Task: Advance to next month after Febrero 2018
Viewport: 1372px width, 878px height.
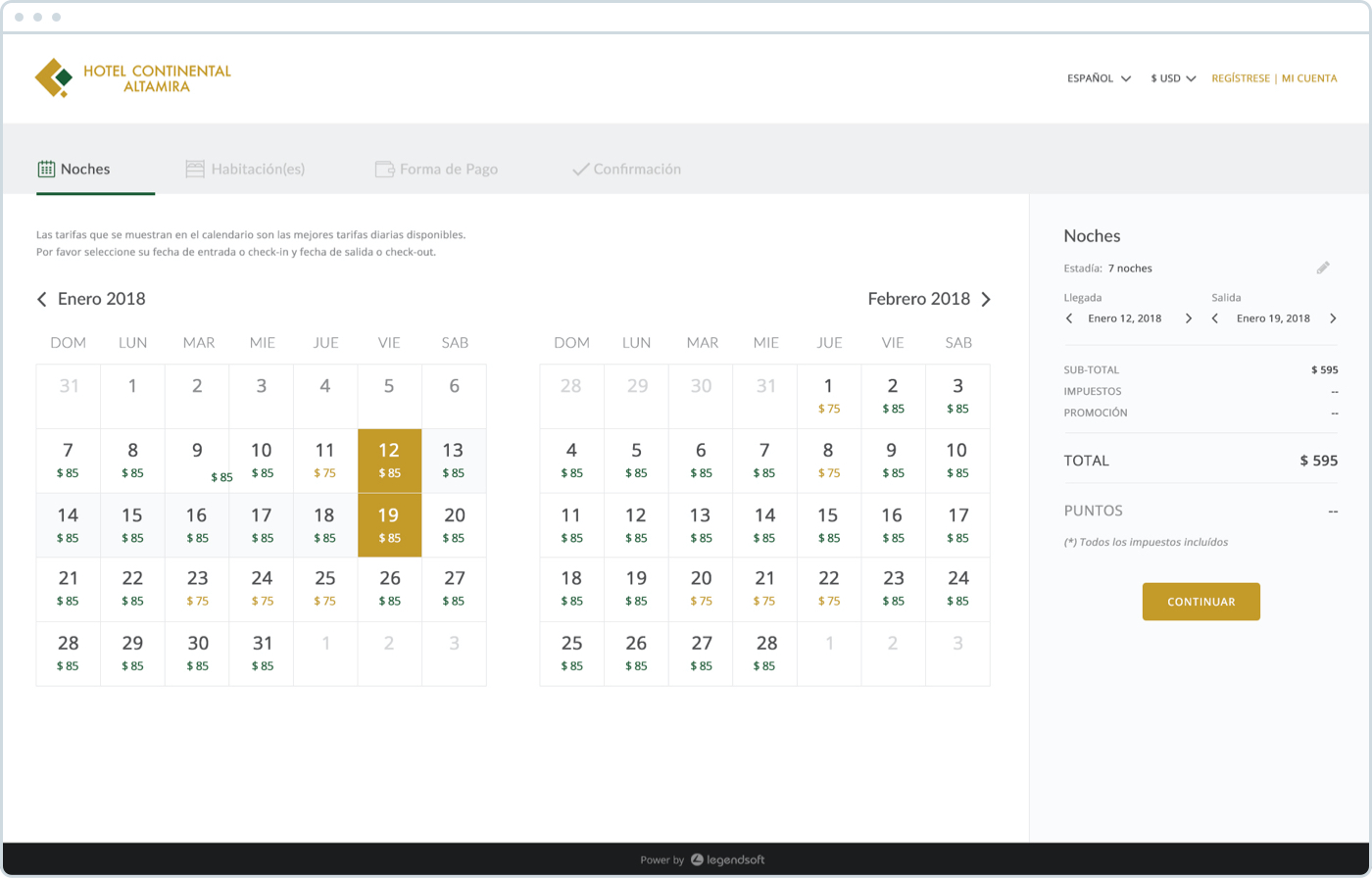Action: coord(986,300)
